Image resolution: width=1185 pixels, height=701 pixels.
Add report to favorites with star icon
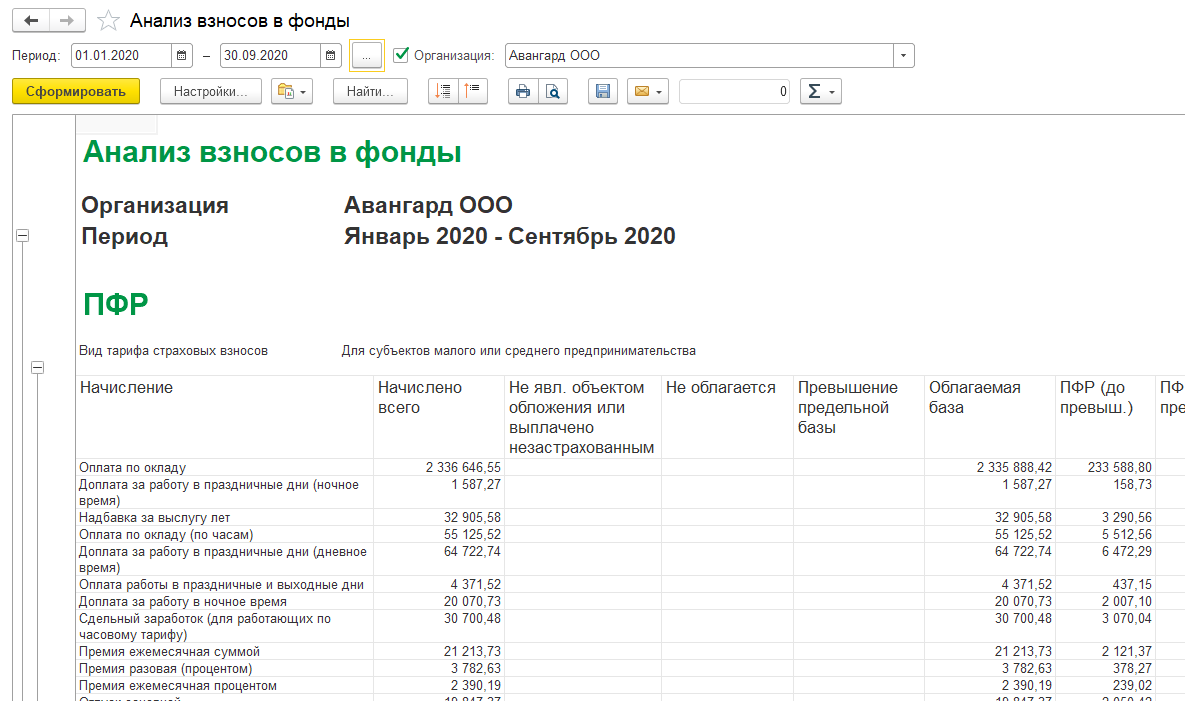point(109,20)
